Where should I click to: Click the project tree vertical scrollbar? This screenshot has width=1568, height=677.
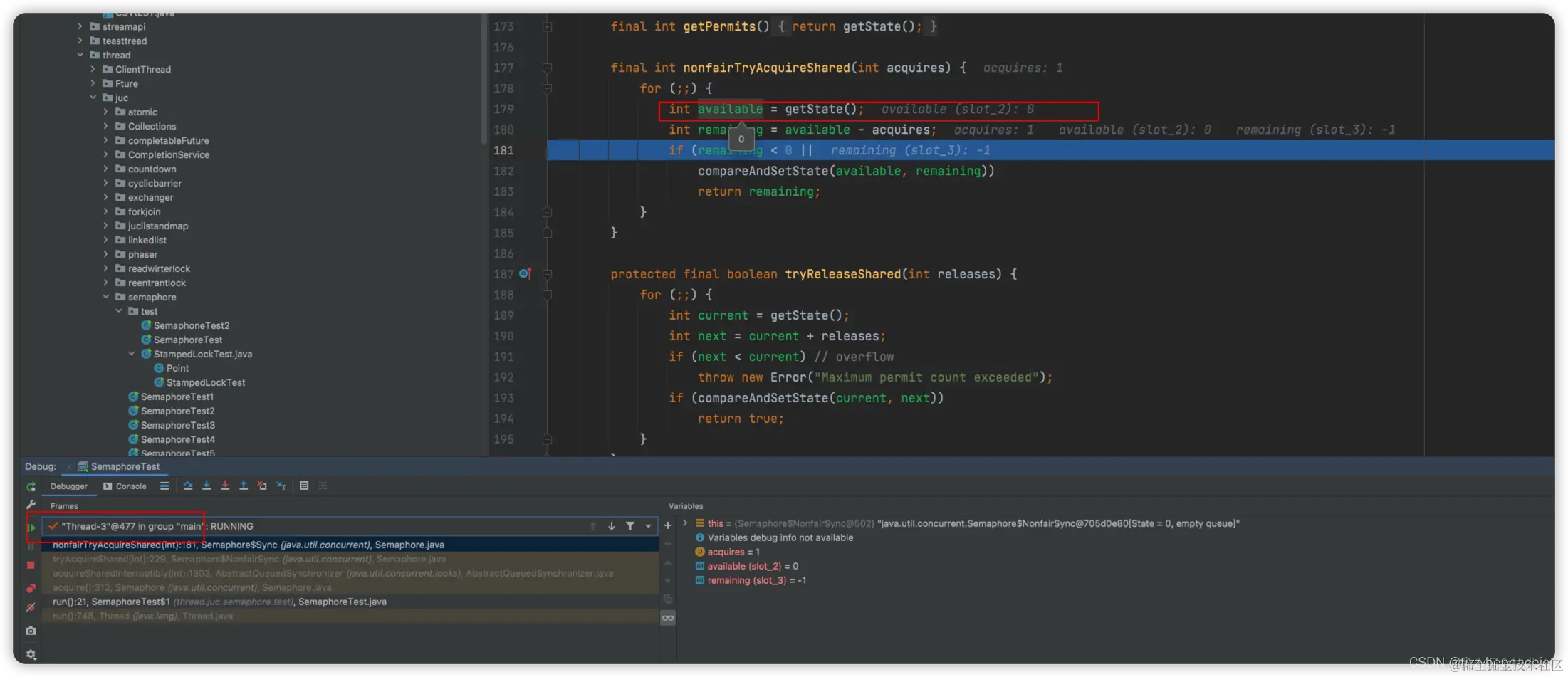(x=484, y=78)
